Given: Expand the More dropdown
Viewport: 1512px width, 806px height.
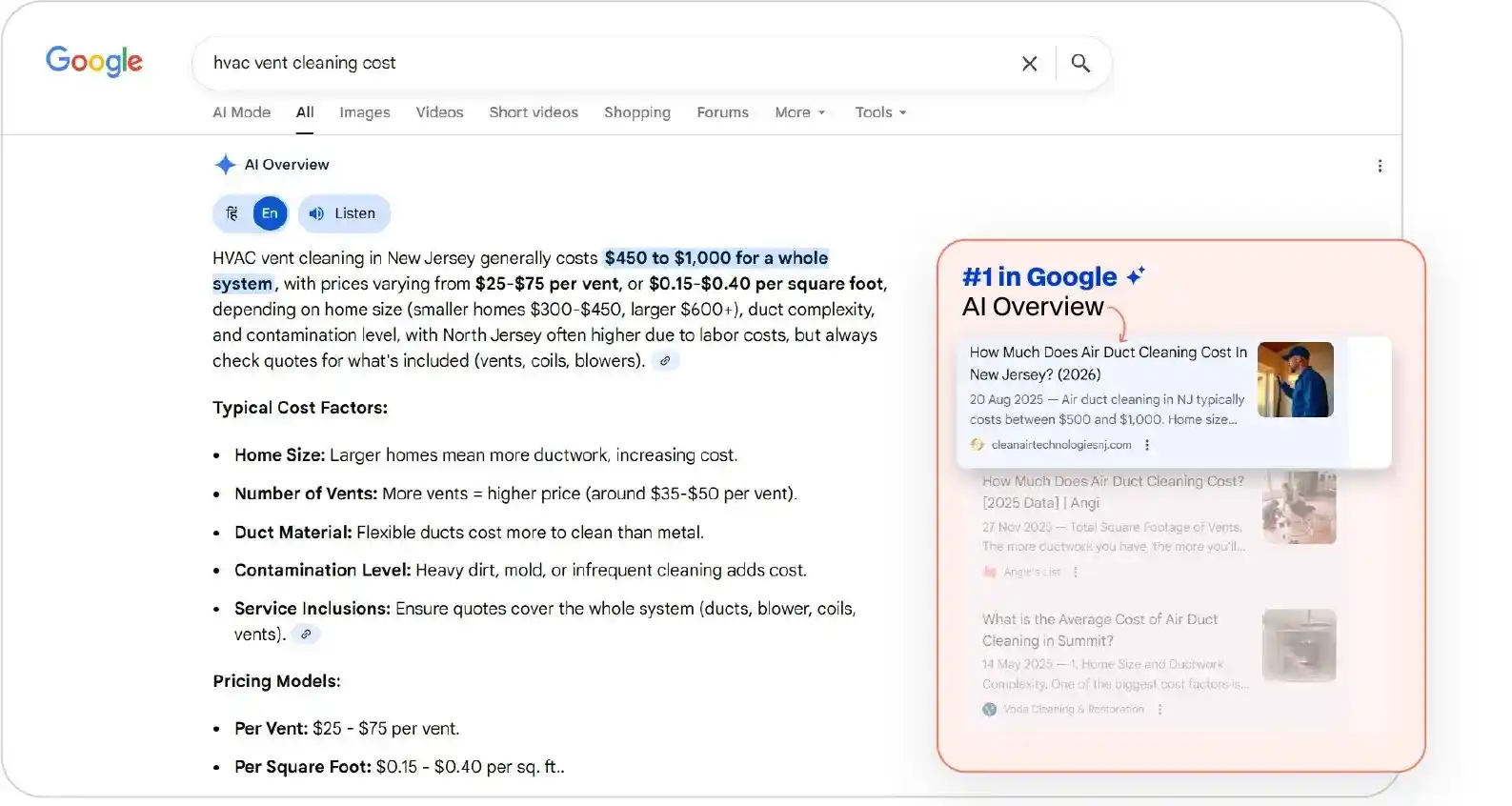Looking at the screenshot, I should tap(799, 112).
